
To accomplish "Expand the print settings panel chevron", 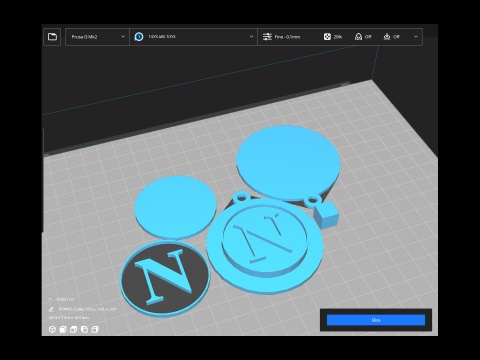I will pyautogui.click(x=415, y=36).
